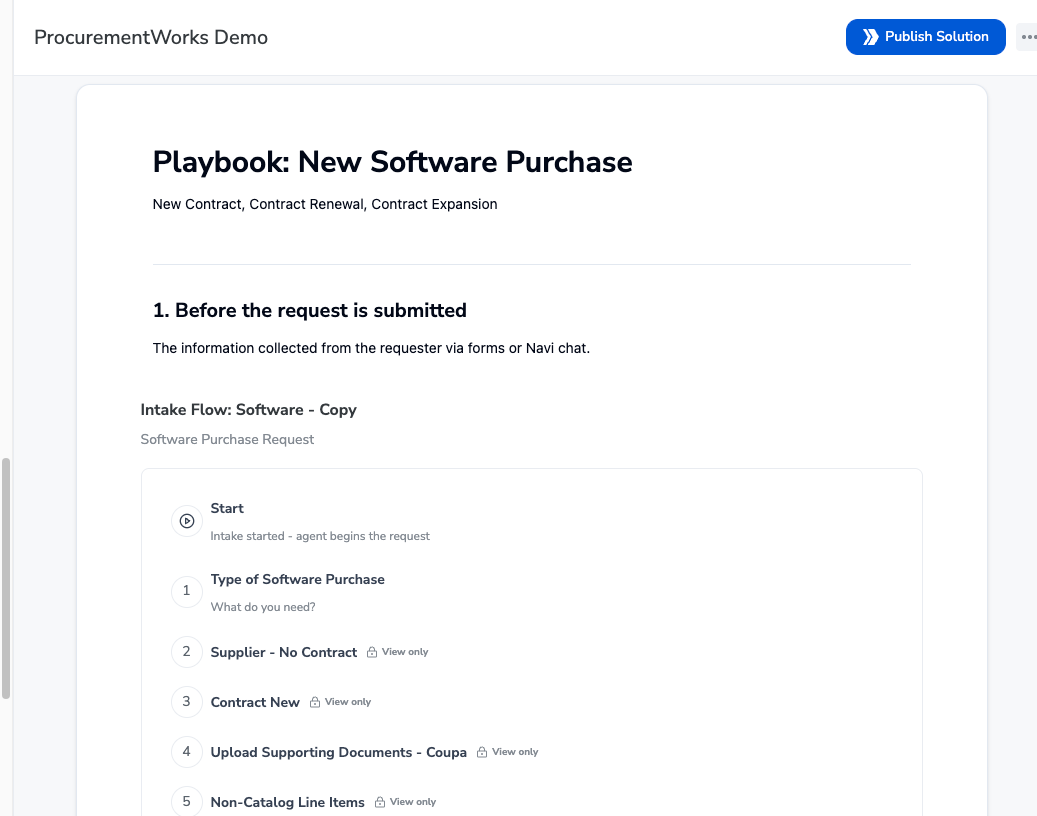Open the Type of Software Purchase step
The width and height of the screenshot is (1037, 816).
[298, 579]
